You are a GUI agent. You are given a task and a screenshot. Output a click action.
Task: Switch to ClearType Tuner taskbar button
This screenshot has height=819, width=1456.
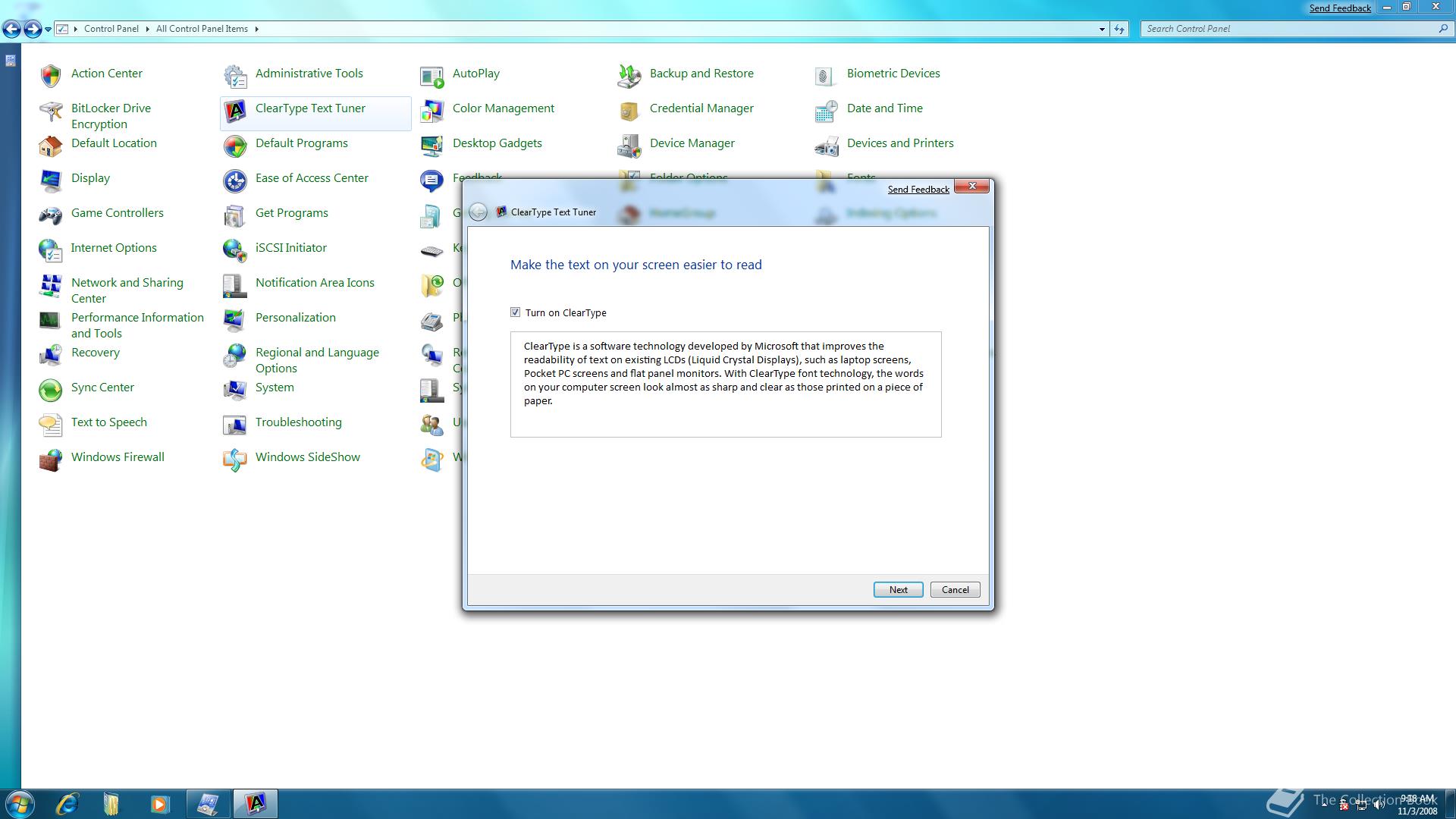[256, 804]
